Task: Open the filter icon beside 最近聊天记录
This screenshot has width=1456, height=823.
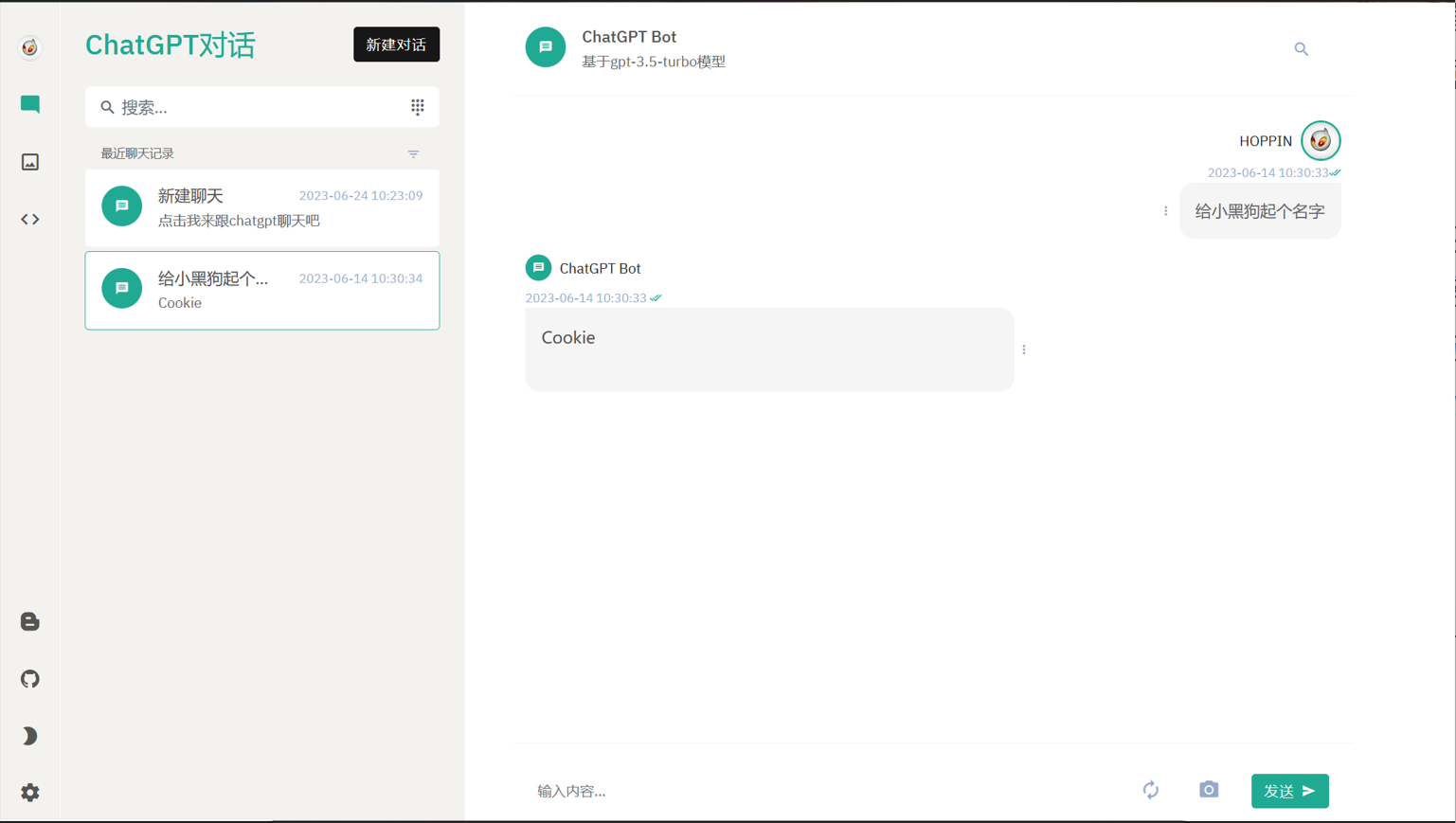Action: 414,153
